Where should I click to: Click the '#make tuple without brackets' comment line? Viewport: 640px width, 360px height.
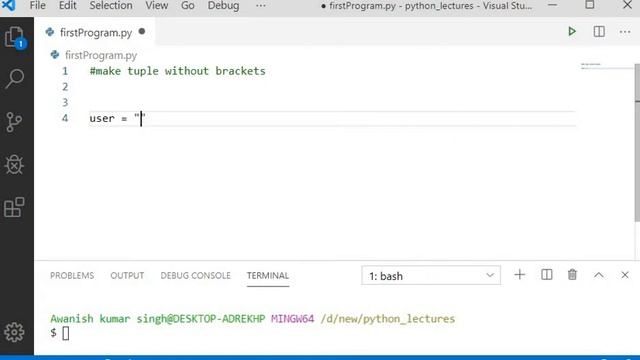178,71
